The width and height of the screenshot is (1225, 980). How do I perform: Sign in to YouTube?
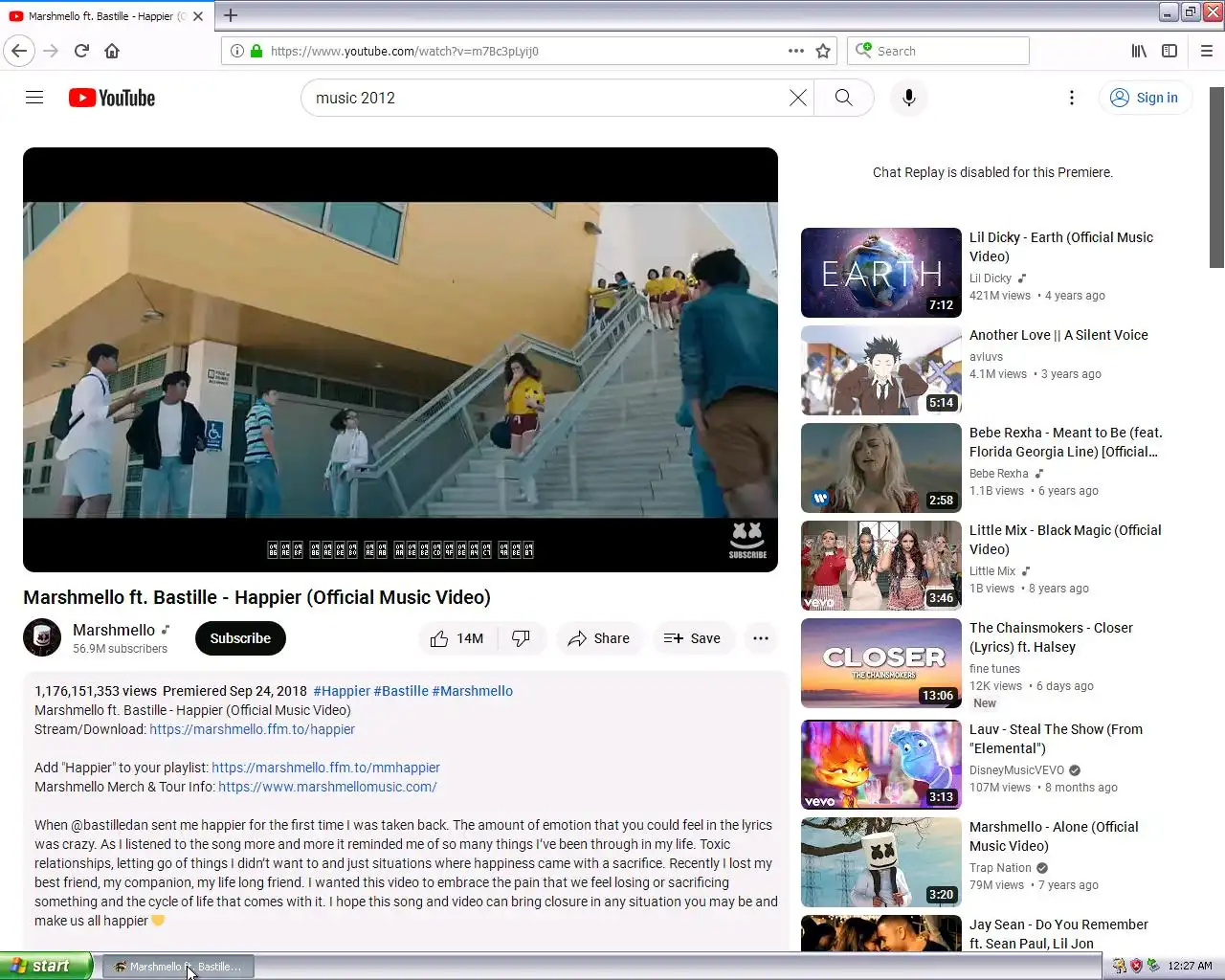1145,98
